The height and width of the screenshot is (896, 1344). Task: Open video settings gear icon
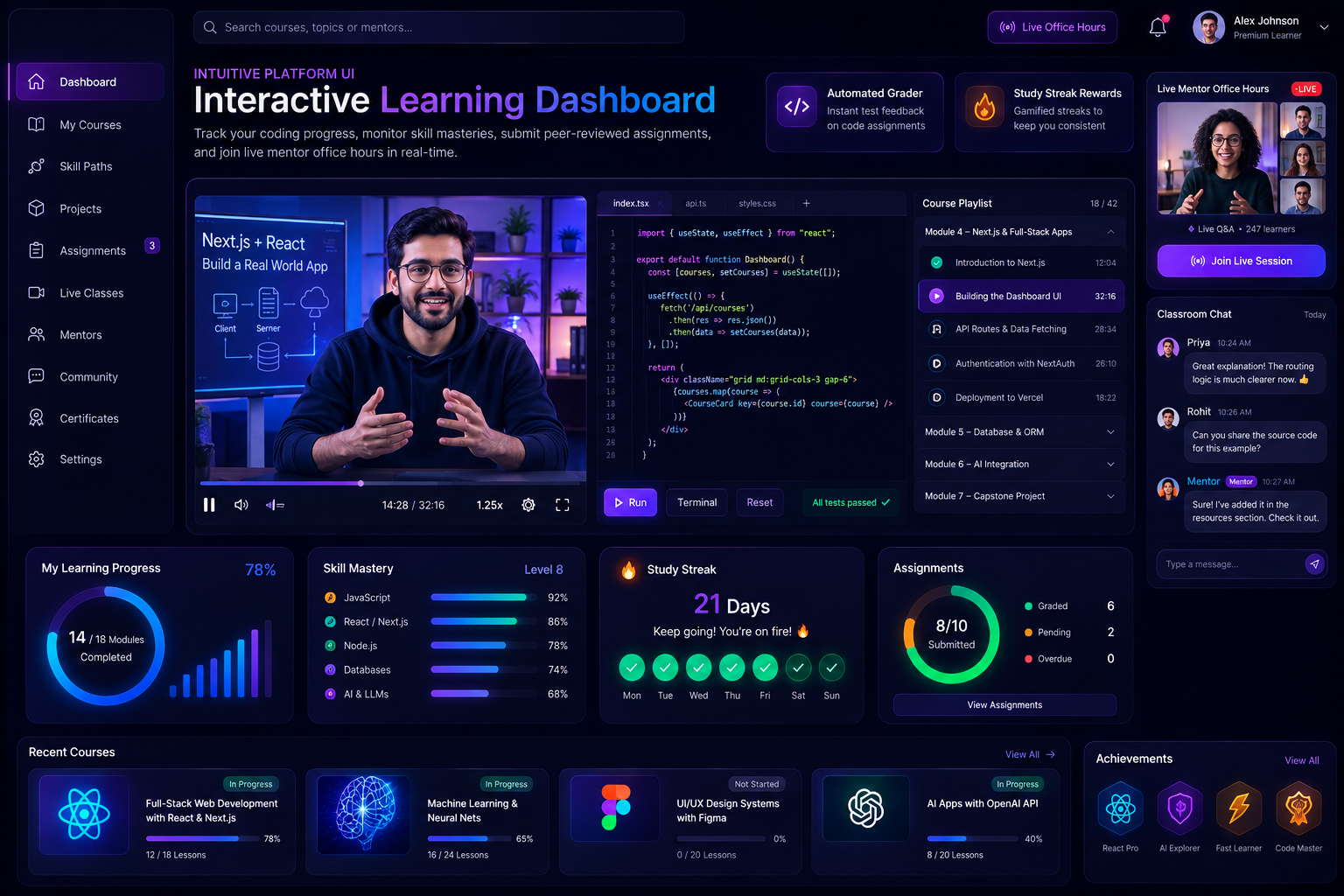click(528, 505)
